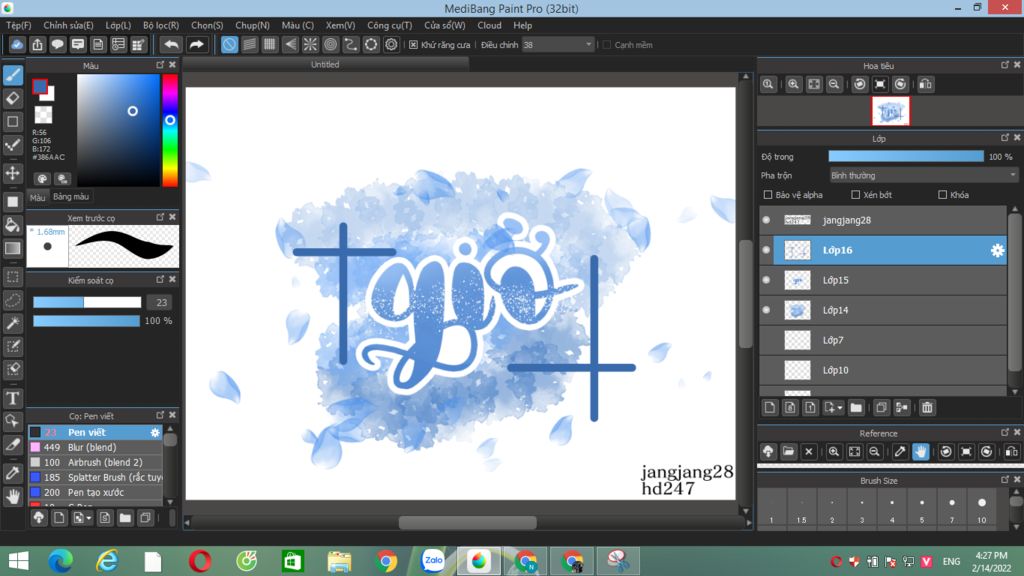Click the Độ trong opacity slider
1024x576 pixels.
point(906,157)
